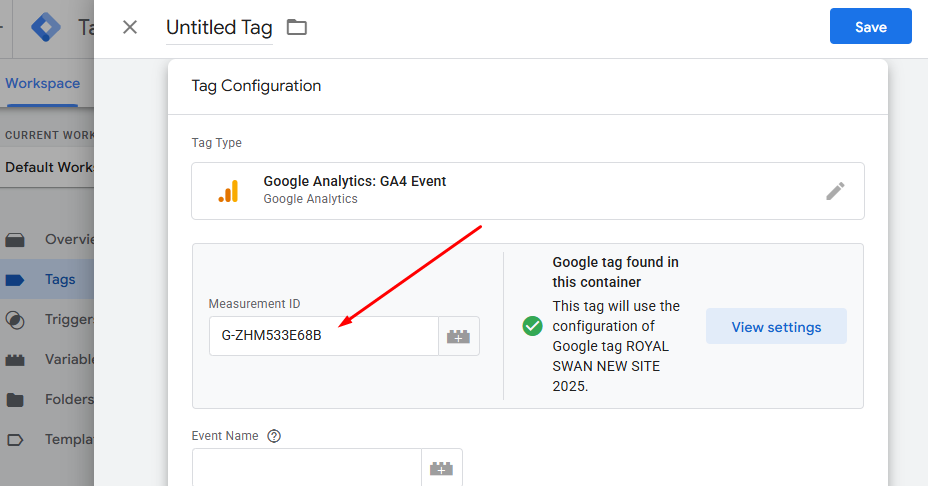
Task: Insert variable into Event Name field
Action: (442, 468)
